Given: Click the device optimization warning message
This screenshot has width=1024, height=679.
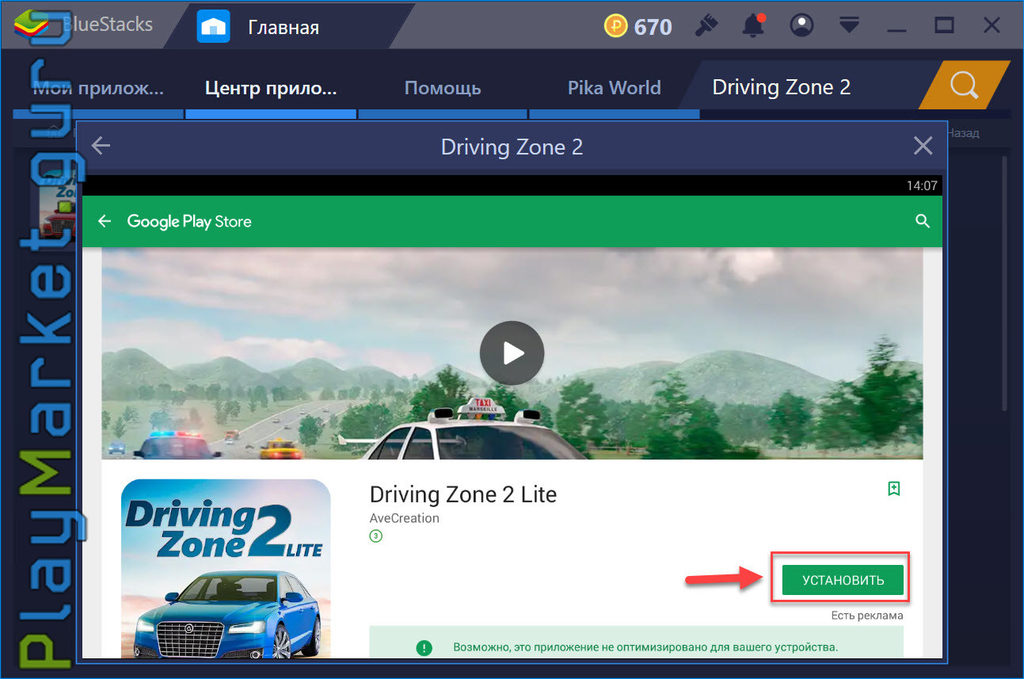Looking at the screenshot, I should click(645, 647).
